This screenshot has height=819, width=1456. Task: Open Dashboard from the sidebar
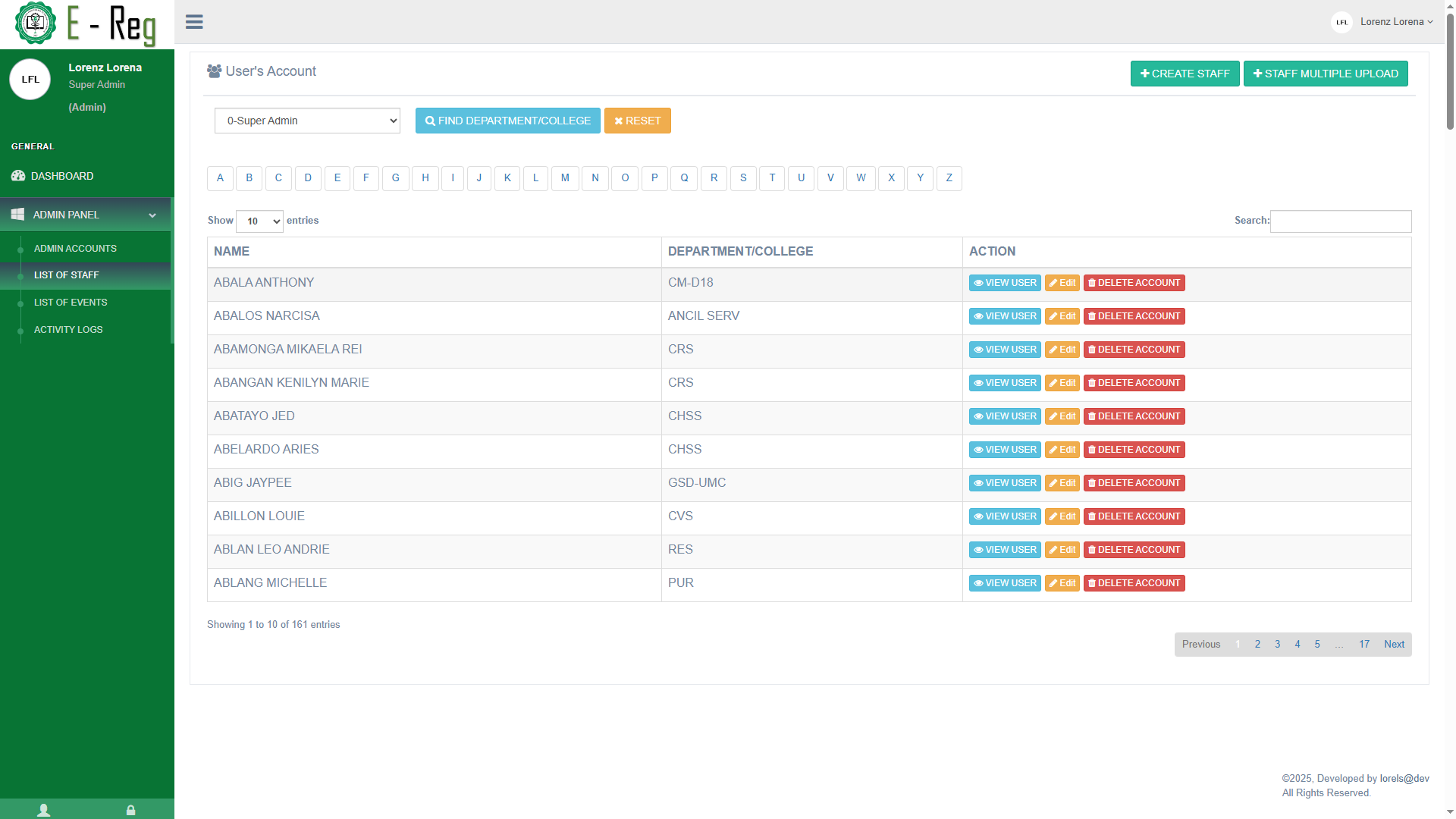point(62,176)
